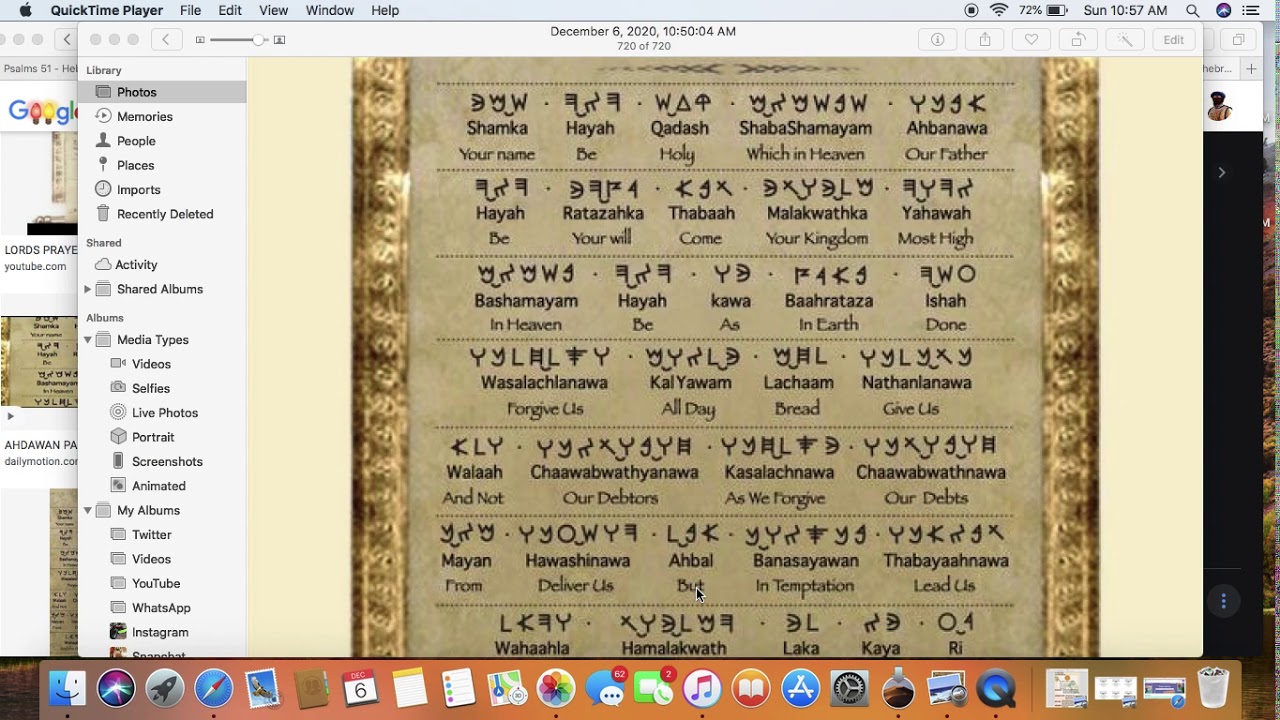1280x720 pixels.
Task: Open Siri from the menu bar
Action: click(x=1223, y=10)
